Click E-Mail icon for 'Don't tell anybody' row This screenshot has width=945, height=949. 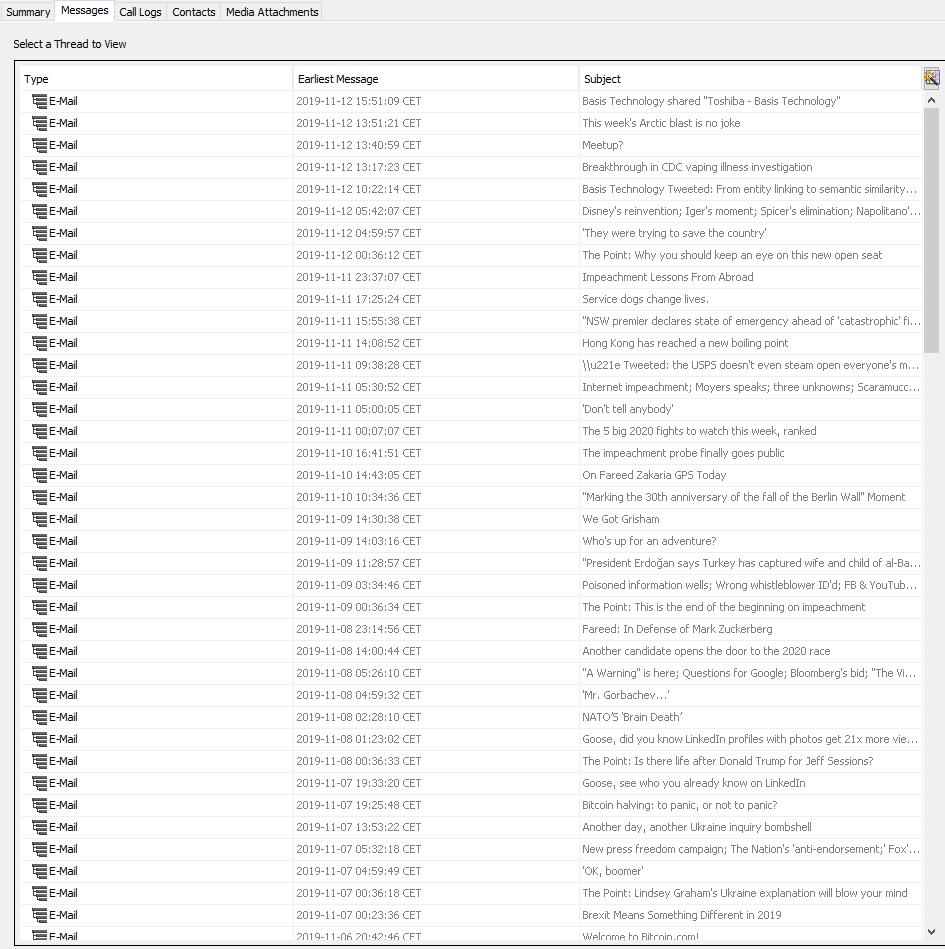point(40,409)
